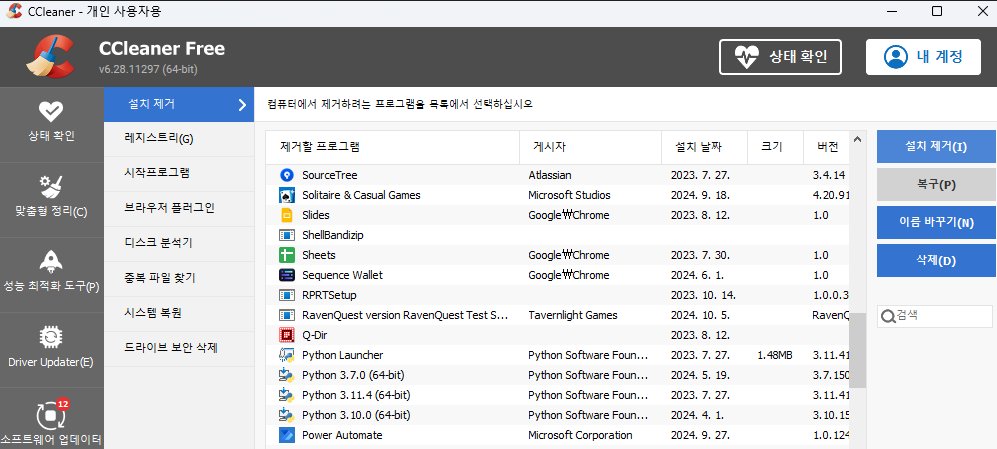
Task: Select the 설치 제거 tools tab
Action: click(x=179, y=104)
